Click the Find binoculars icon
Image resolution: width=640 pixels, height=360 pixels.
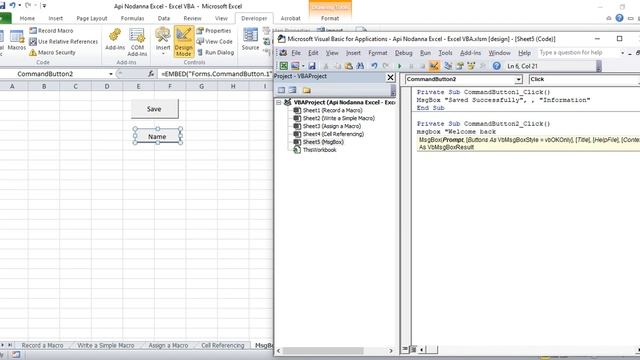(x=360, y=66)
